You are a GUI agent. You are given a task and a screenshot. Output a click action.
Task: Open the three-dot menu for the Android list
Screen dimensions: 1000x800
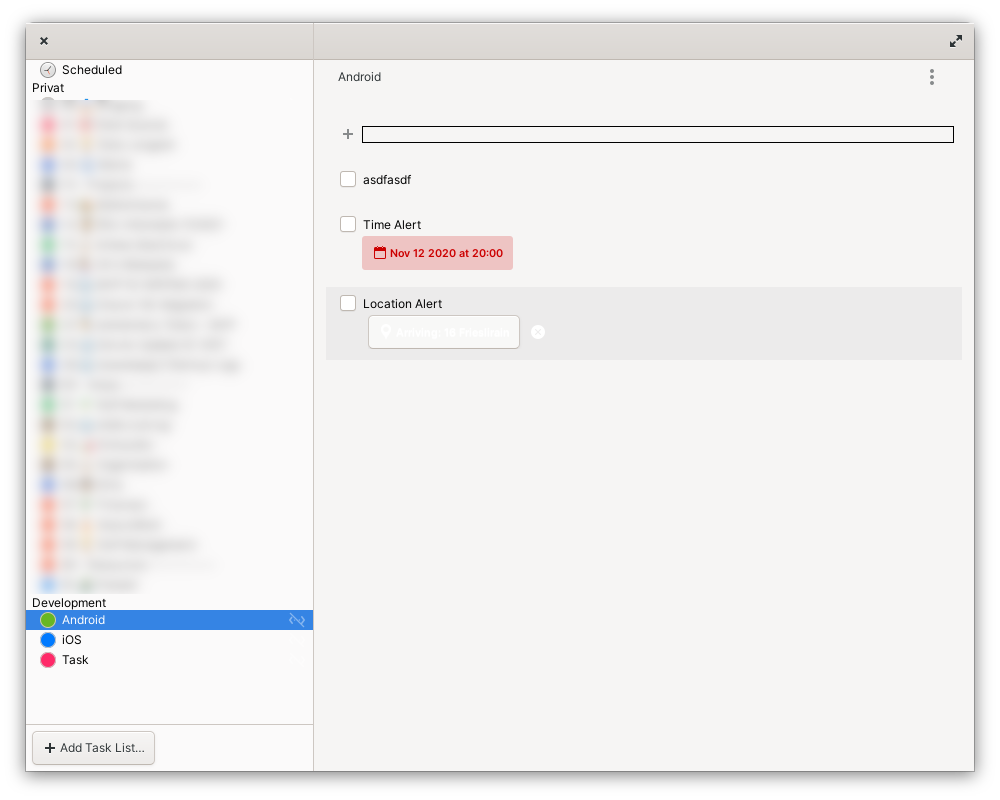coord(931,77)
